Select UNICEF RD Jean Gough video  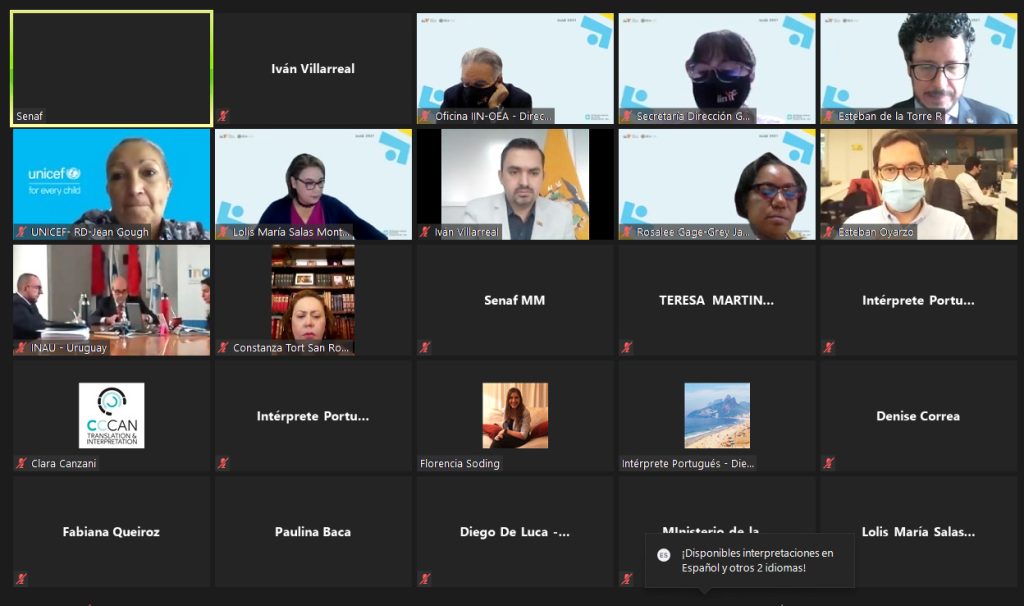pos(112,184)
